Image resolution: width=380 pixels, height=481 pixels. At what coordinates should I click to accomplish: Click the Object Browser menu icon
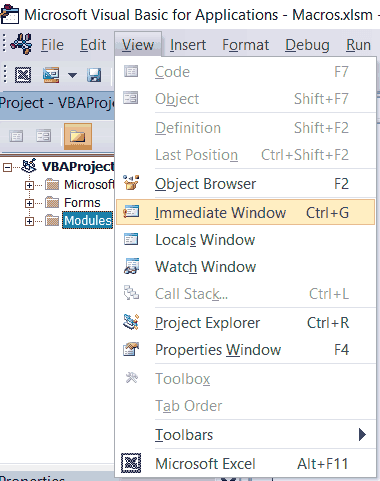coord(131,183)
